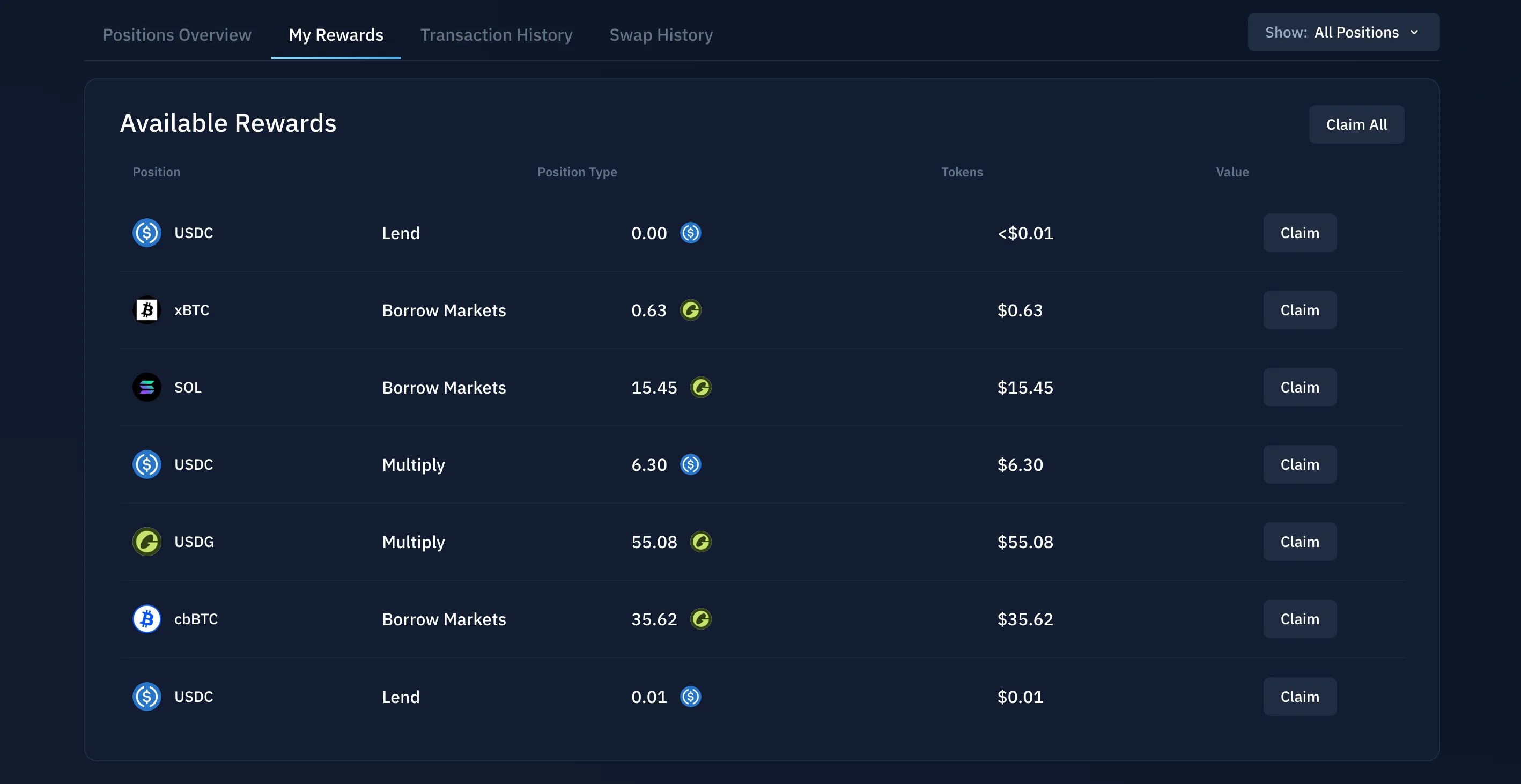1521x784 pixels.
Task: Claim the xBTC Borrow Markets reward
Action: (x=1300, y=310)
